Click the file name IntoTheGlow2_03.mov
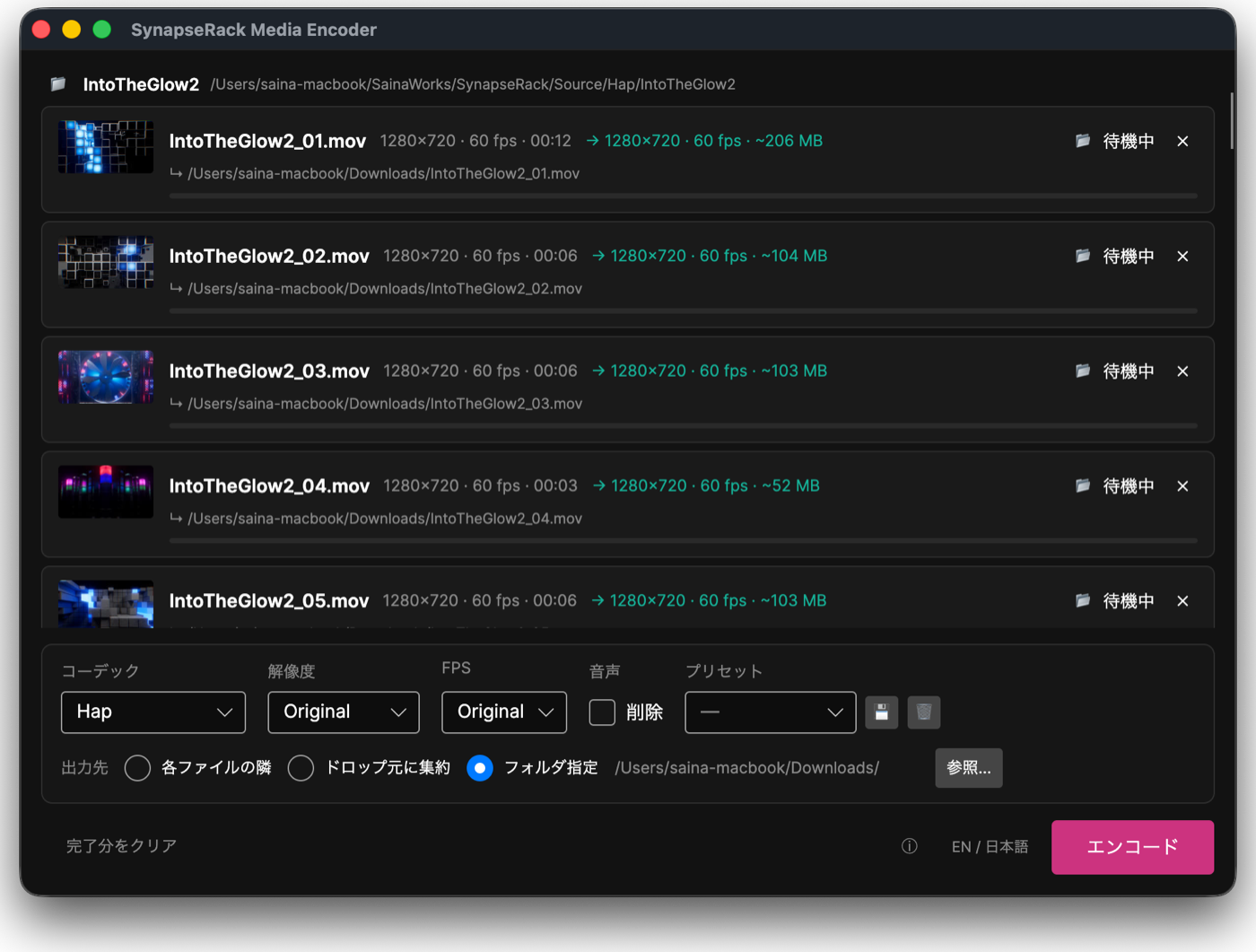1256x952 pixels. 269,371
